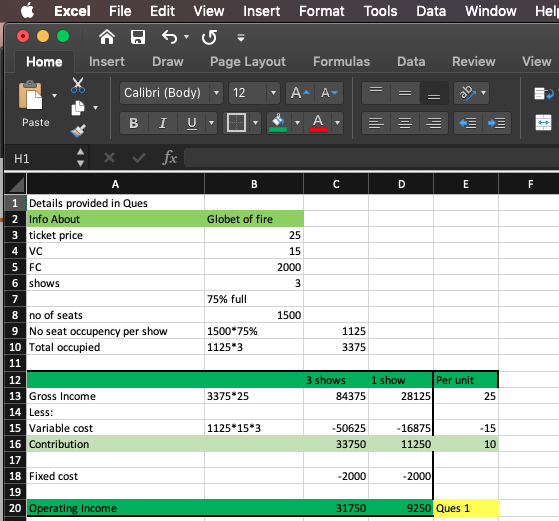Apply green fill color bucket
Image resolution: width=559 pixels, height=521 pixels.
click(278, 123)
